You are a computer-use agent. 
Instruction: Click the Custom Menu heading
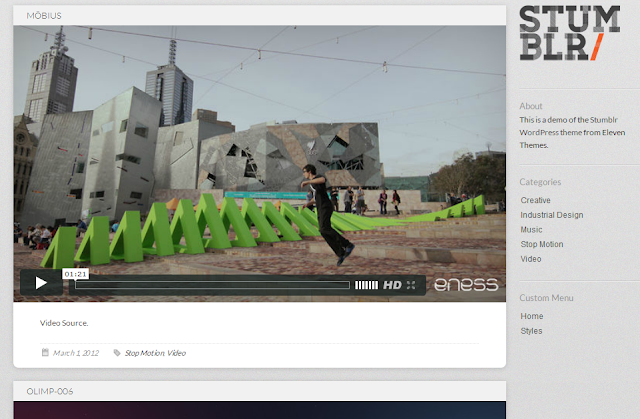pyautogui.click(x=546, y=298)
